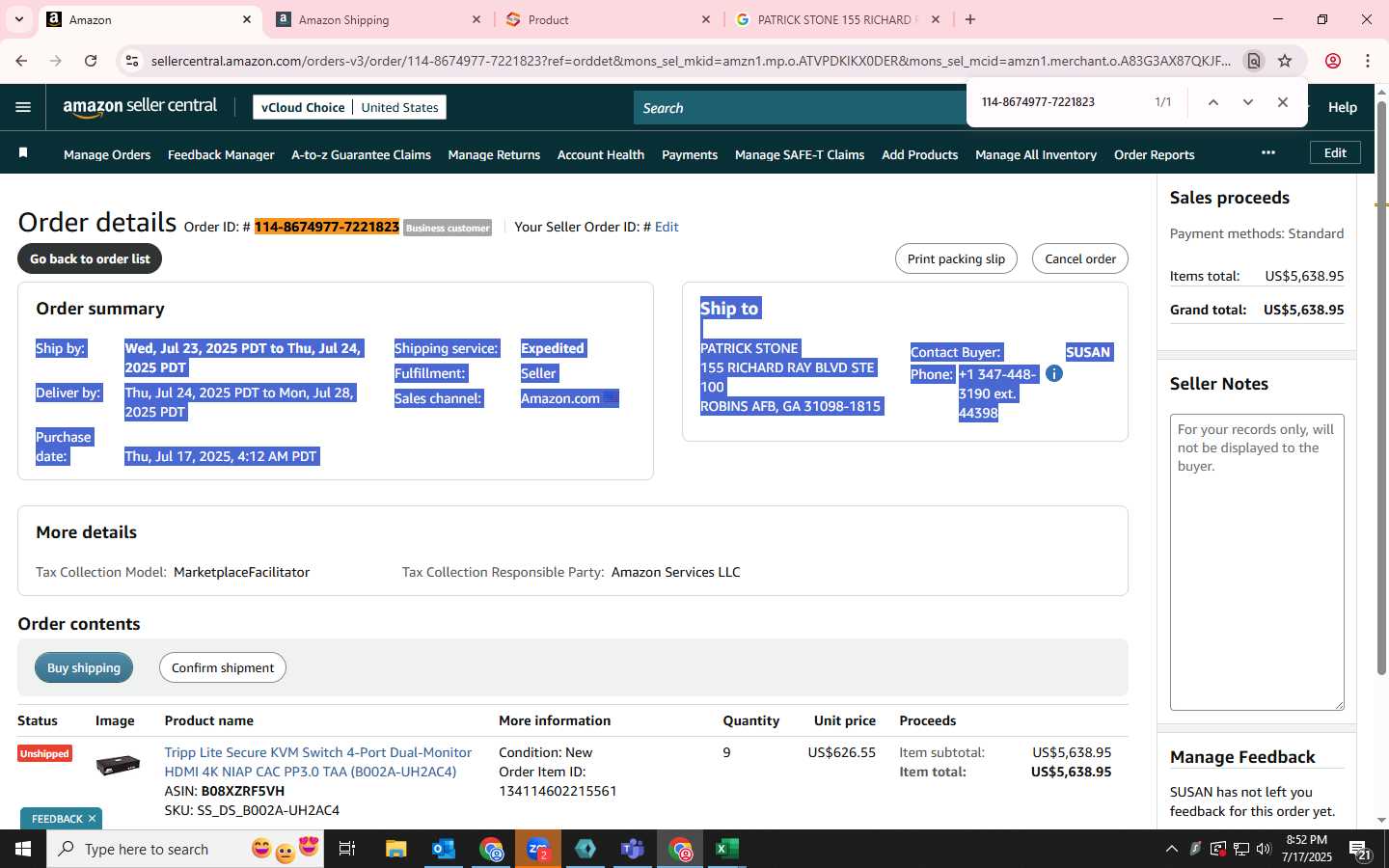Screen dimensions: 1389x868
Task: Go to previous find-in-page match
Action: 1213,102
